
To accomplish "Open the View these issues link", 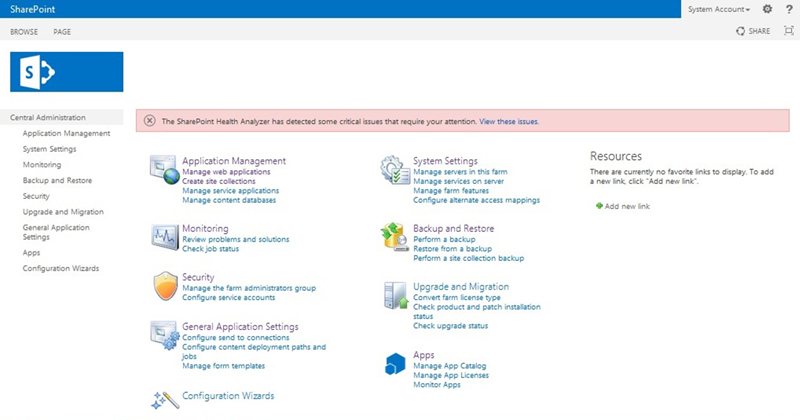I will pyautogui.click(x=509, y=121).
